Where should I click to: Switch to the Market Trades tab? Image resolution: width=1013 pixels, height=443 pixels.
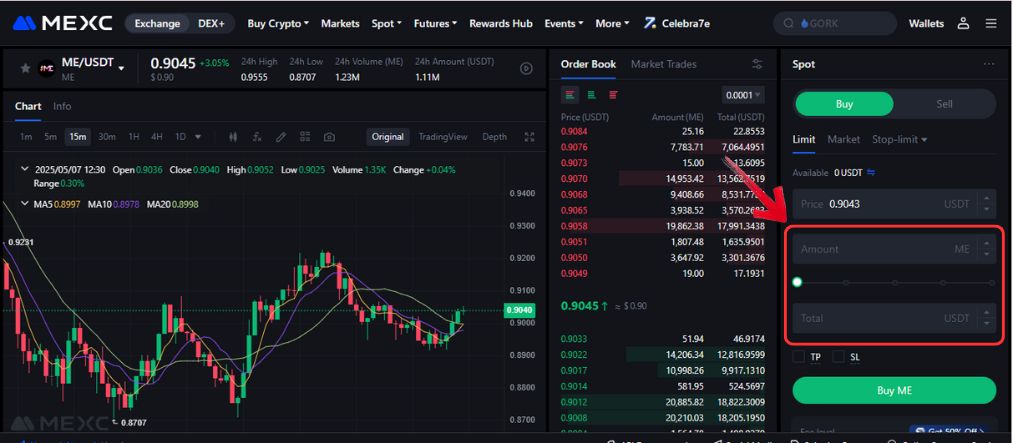pyautogui.click(x=663, y=64)
